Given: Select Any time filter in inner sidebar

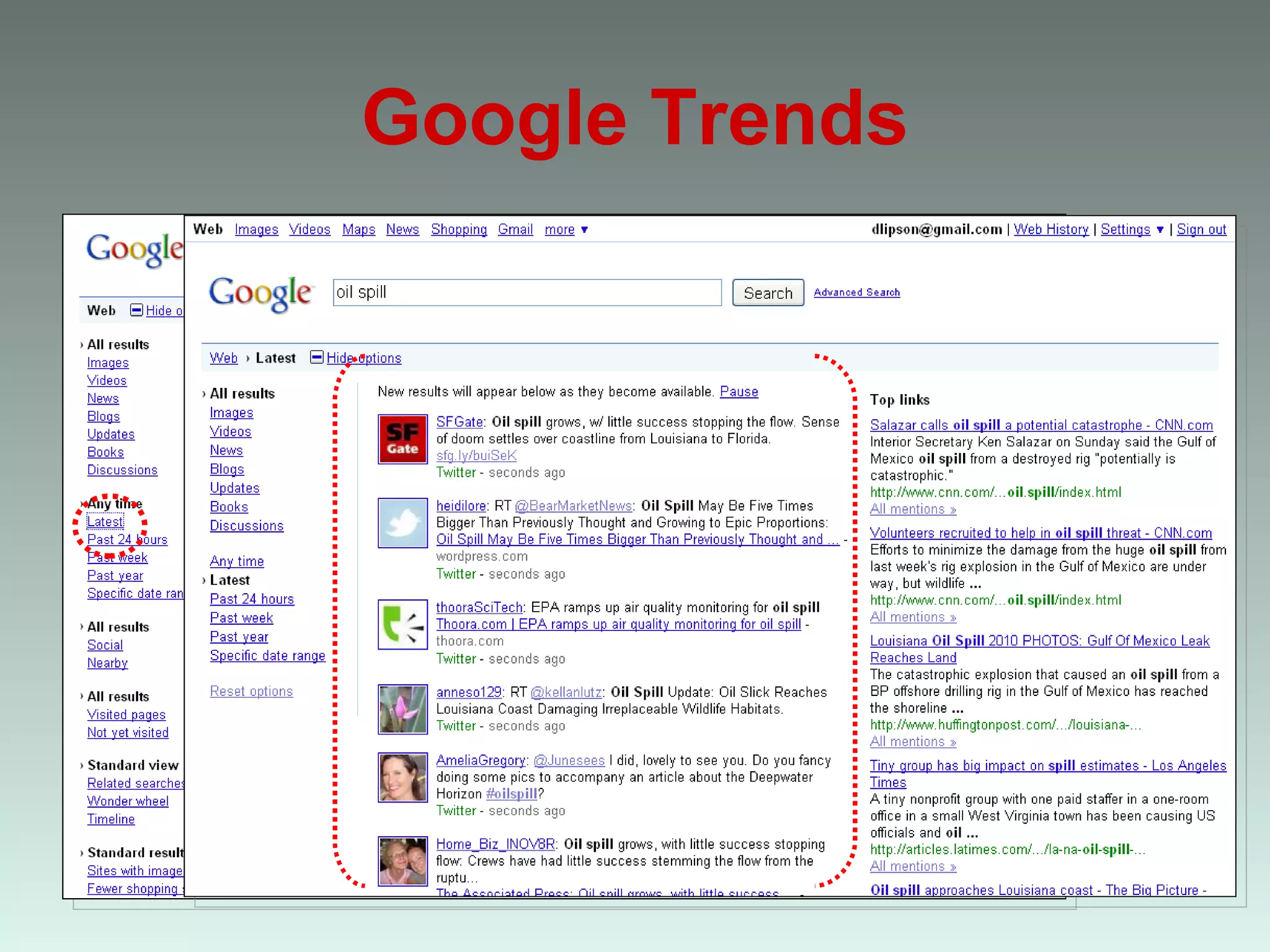Looking at the screenshot, I should pos(236,562).
